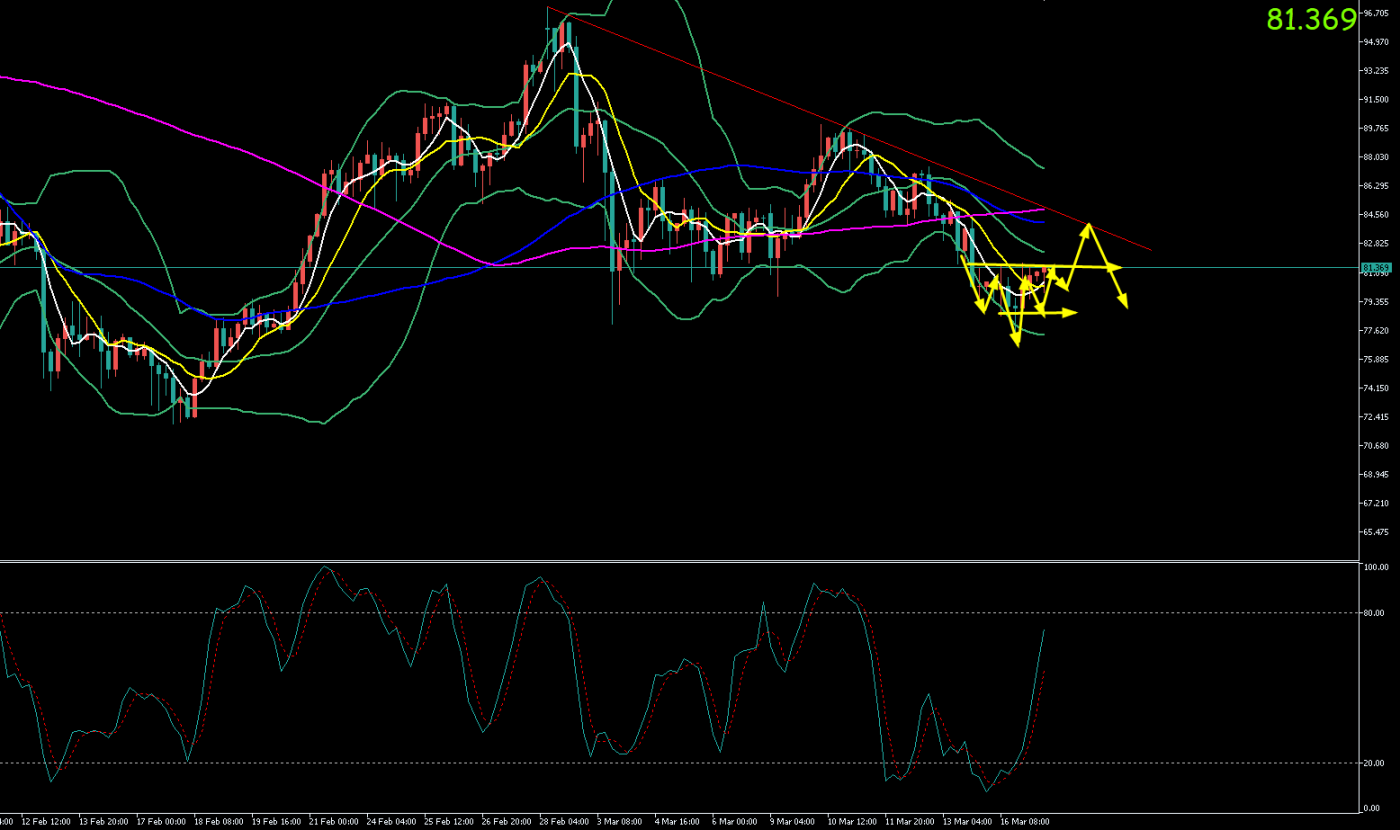Image resolution: width=1400 pixels, height=830 pixels.
Task: Select the lower yellow horizontal arrow
Action: (1040, 313)
